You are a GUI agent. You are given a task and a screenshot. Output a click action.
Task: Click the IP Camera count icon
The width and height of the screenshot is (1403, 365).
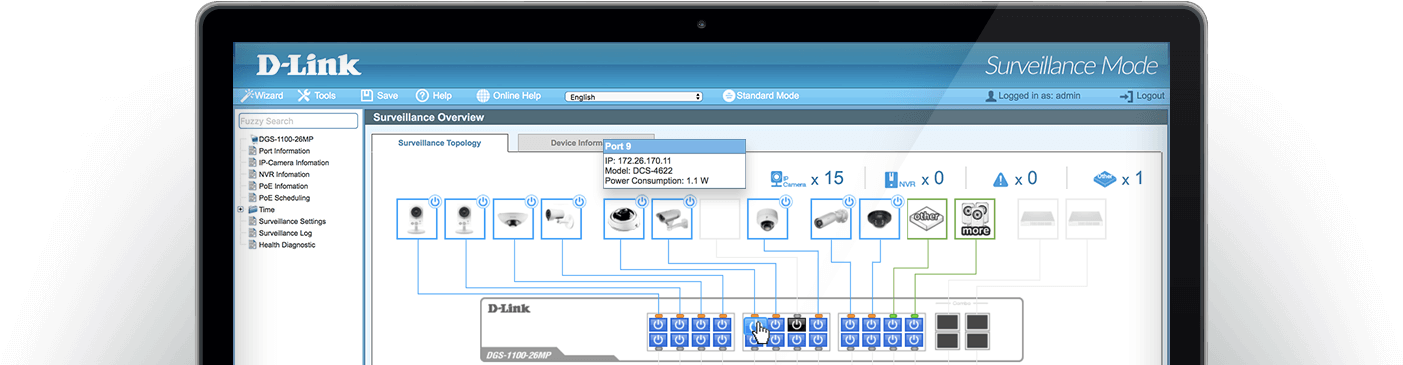click(x=787, y=180)
